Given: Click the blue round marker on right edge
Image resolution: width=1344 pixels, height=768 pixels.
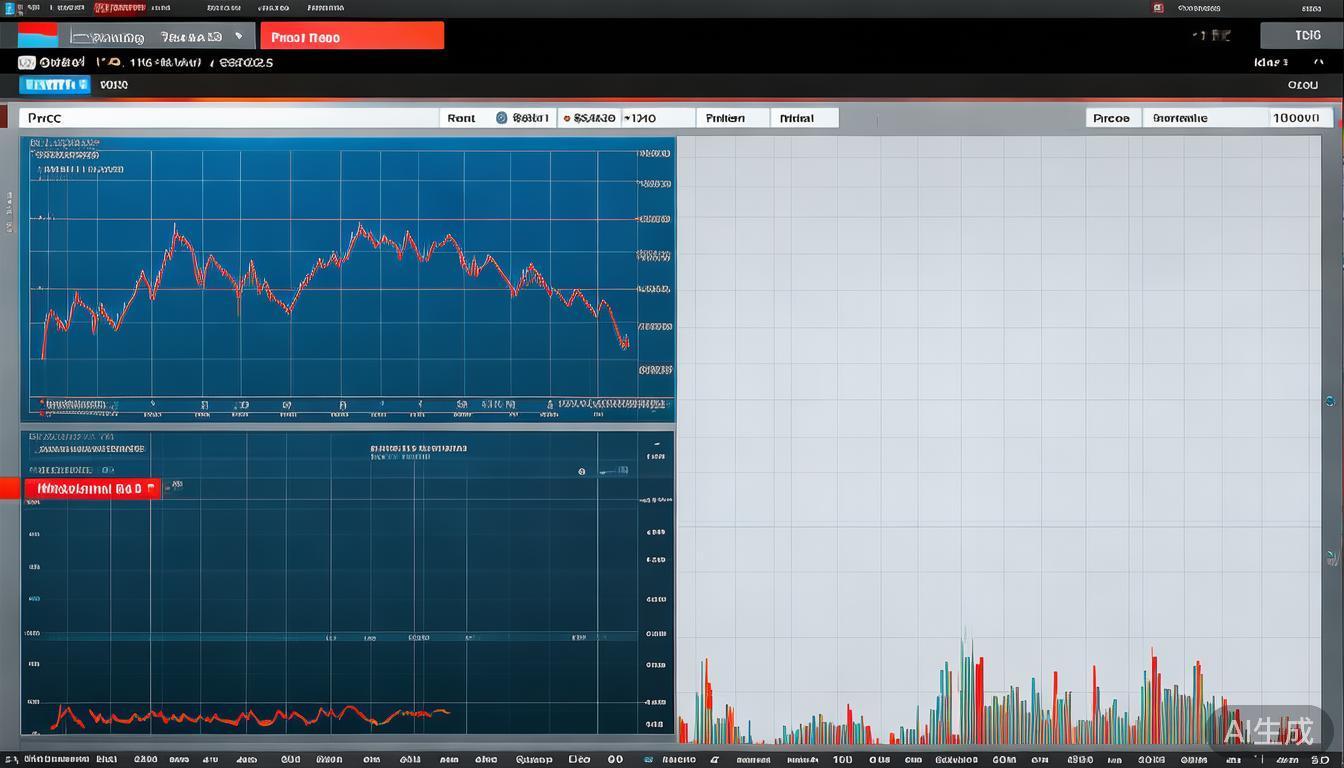Looking at the screenshot, I should [1329, 401].
